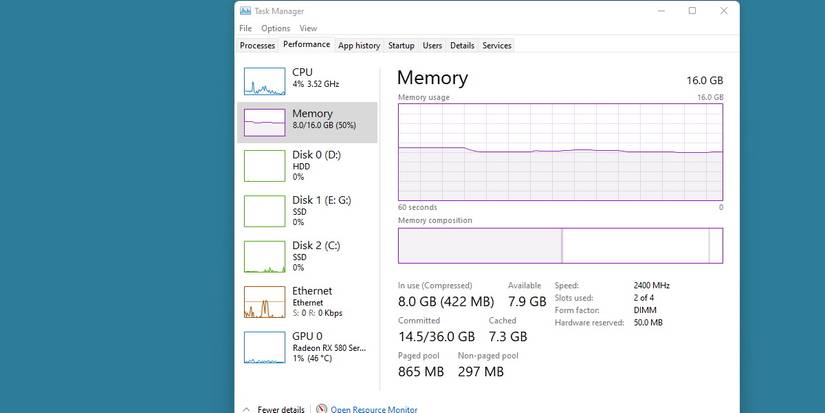Click the '1% (46 °C)' GPU text
Image resolution: width=825 pixels, height=413 pixels.
point(313,359)
